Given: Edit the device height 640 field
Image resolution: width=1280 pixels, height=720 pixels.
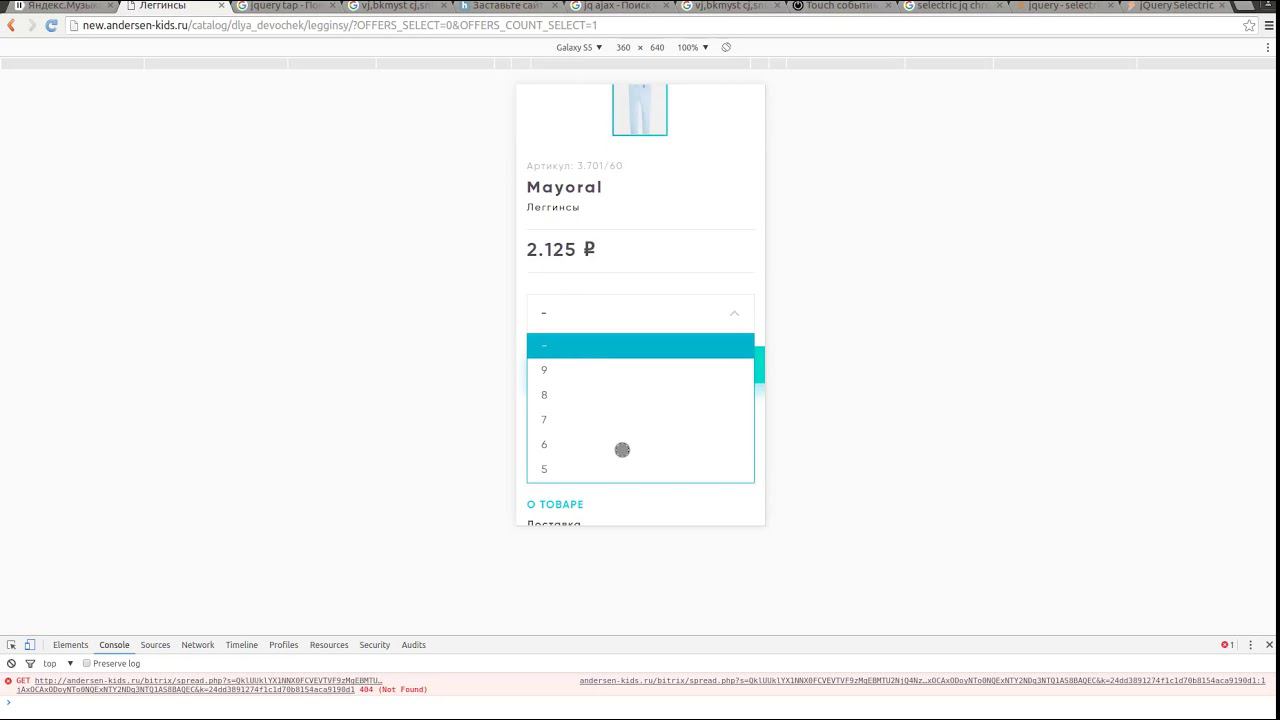Looking at the screenshot, I should click(x=657, y=47).
